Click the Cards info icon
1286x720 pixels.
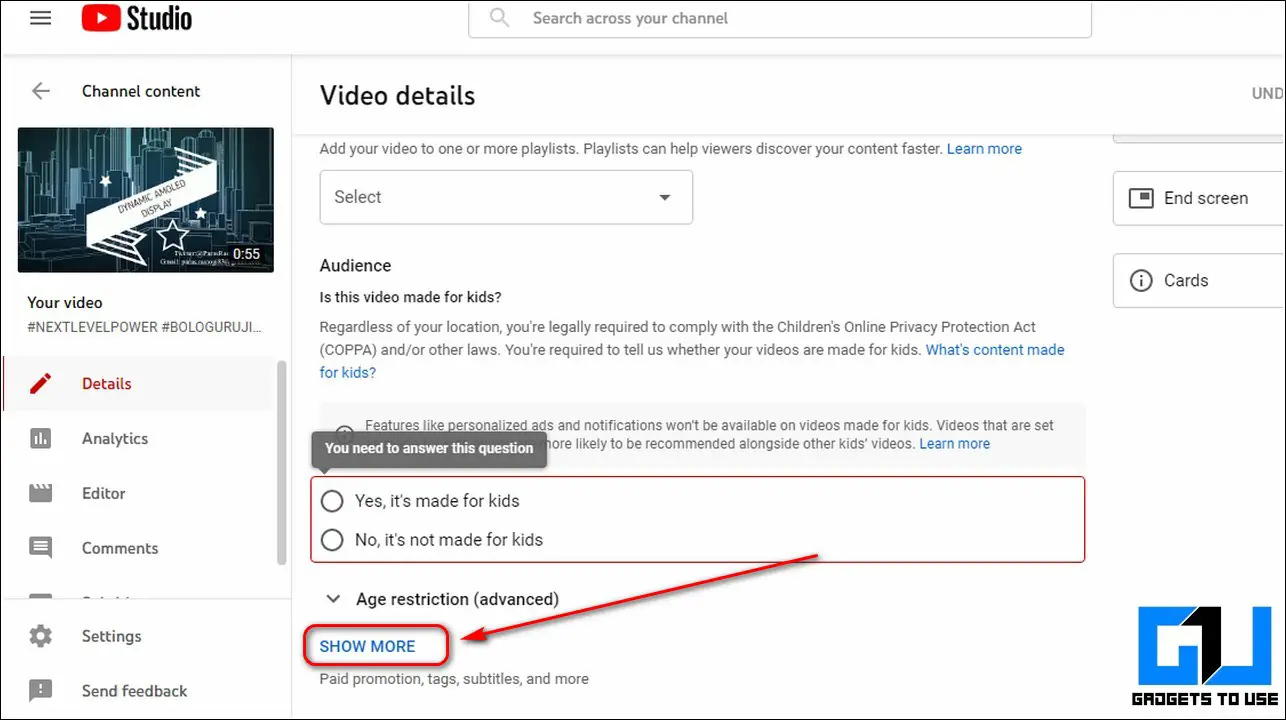click(1141, 281)
